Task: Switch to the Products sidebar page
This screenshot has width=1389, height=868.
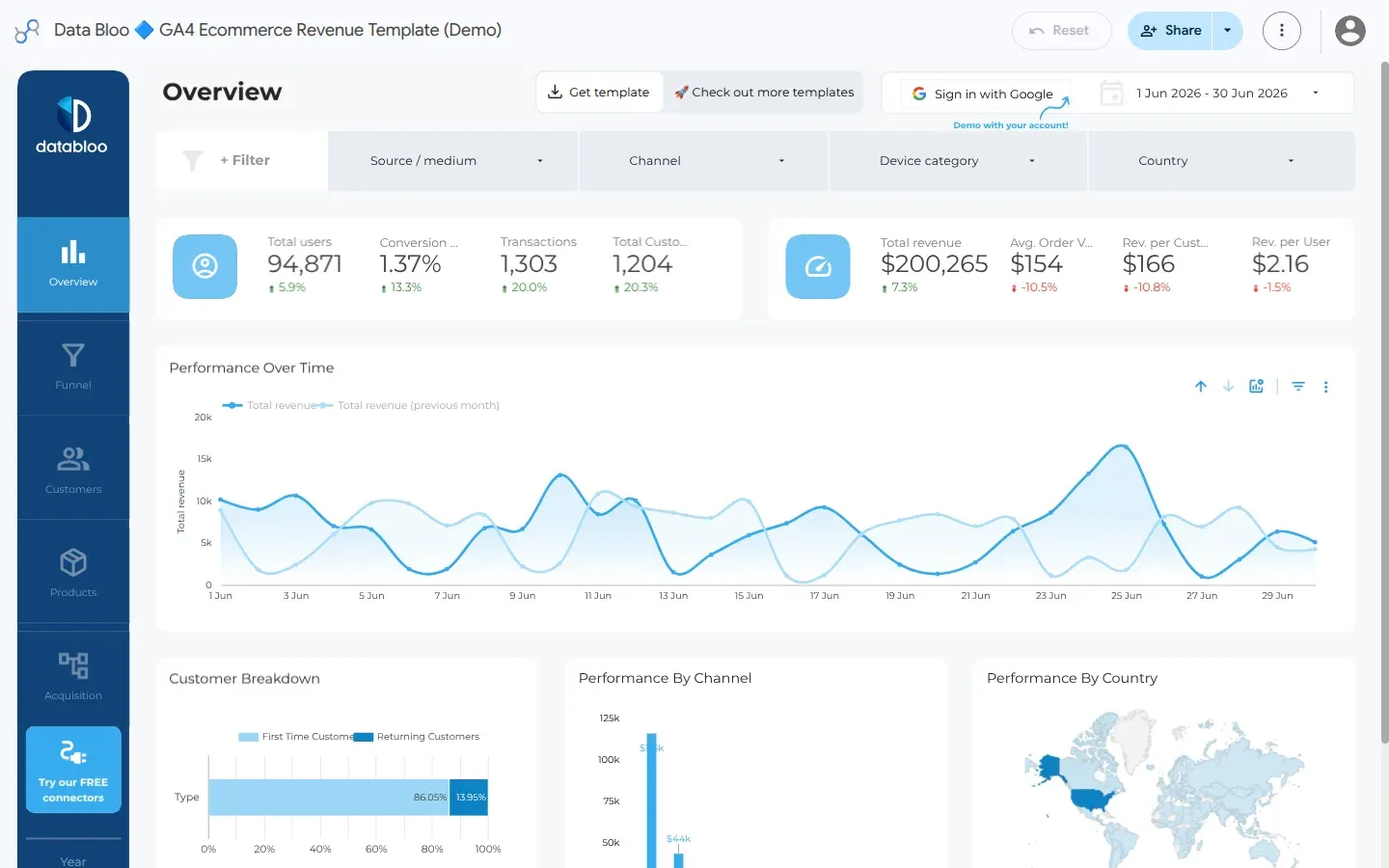Action: coord(73,574)
